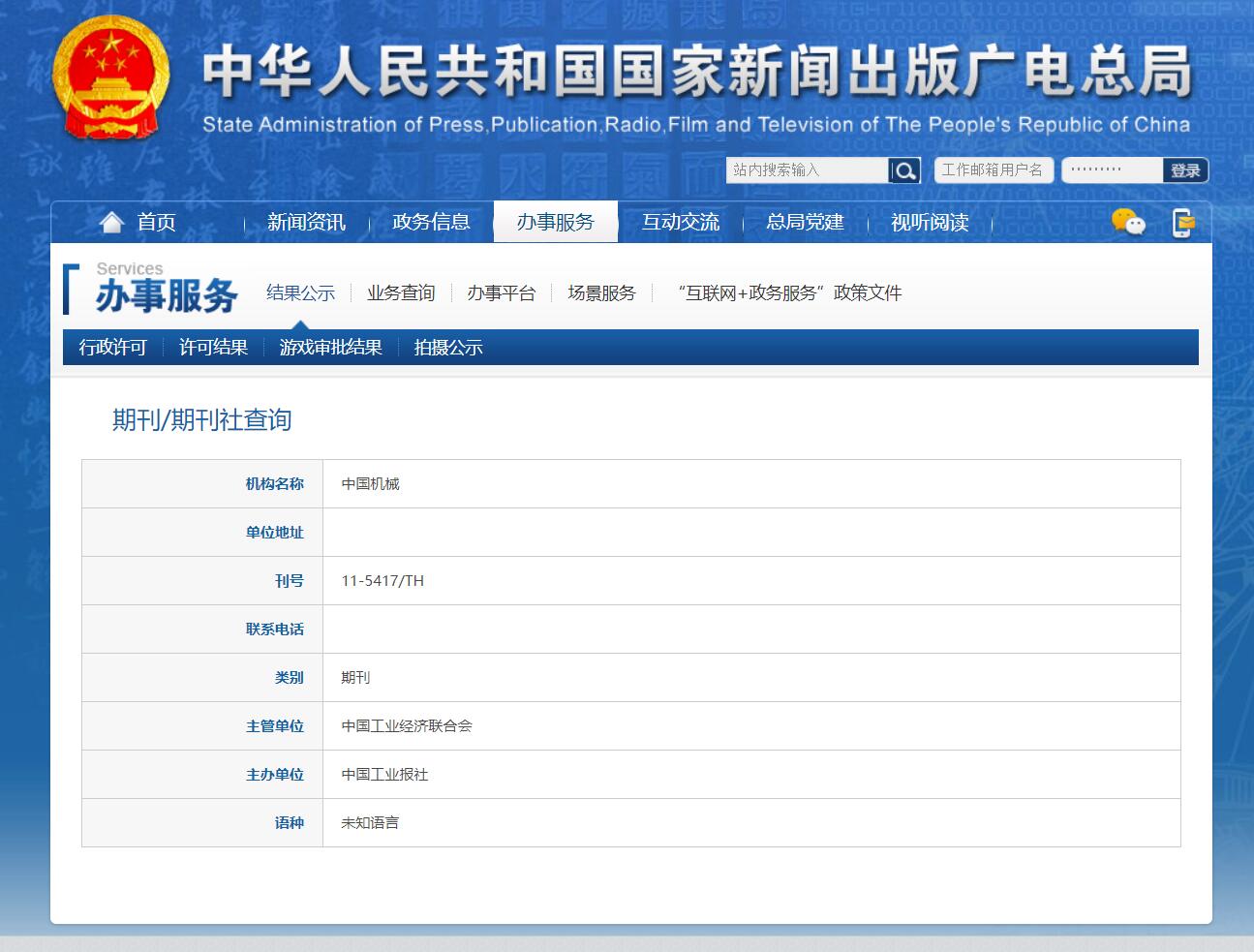The height and width of the screenshot is (952, 1254).
Task: Click the 期刊/期刊社查询 page title
Action: (x=201, y=419)
